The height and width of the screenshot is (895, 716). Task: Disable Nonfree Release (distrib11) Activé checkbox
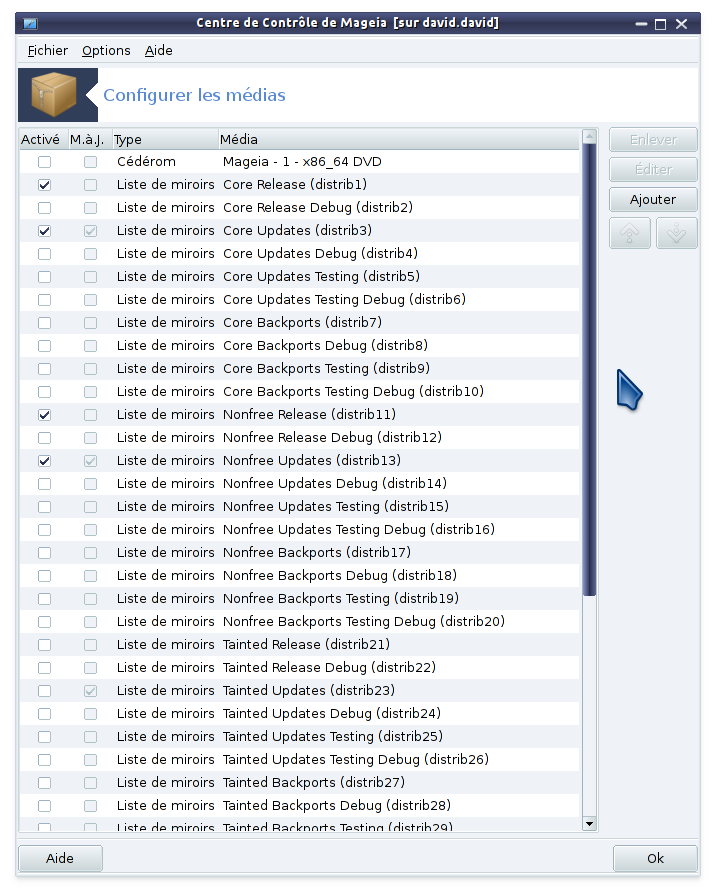coord(45,415)
